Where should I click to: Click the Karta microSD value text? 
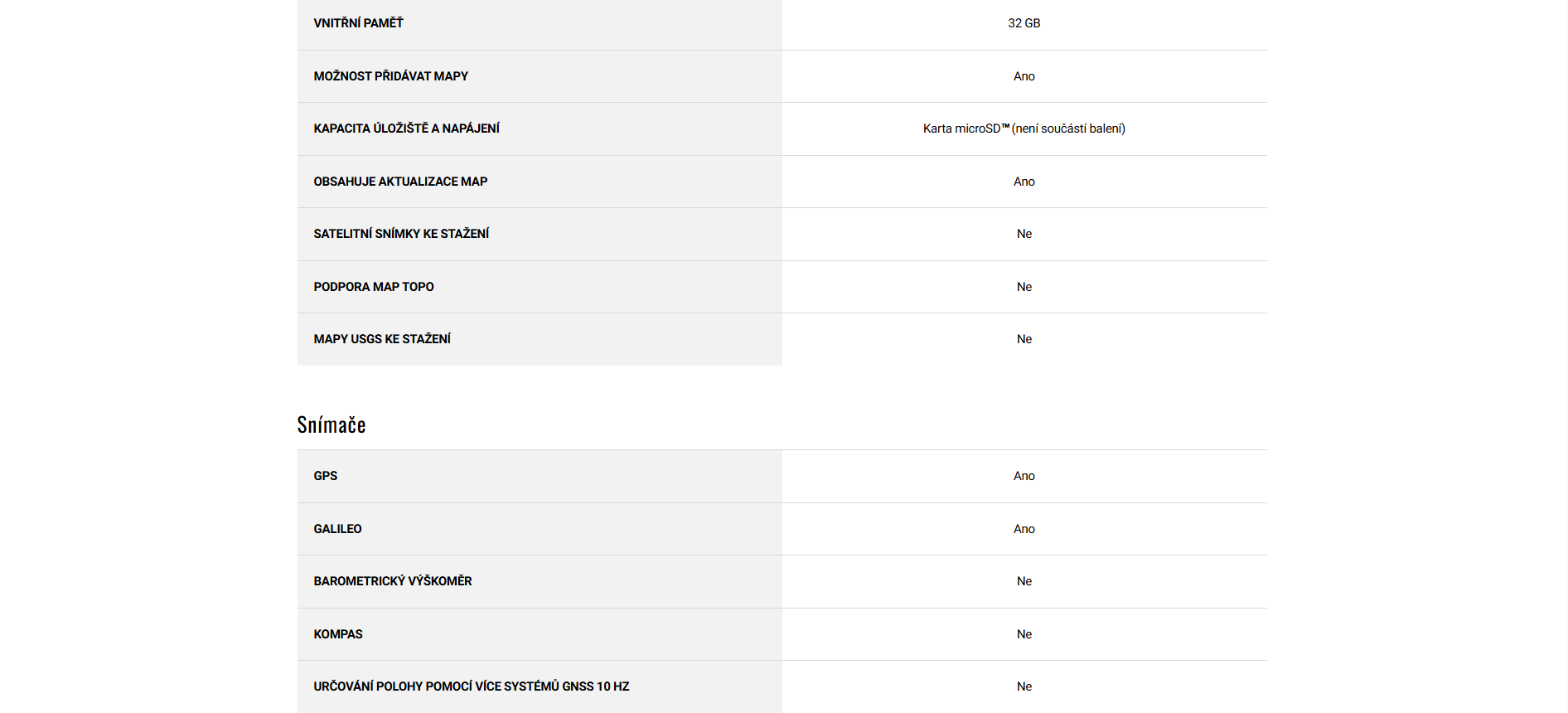pos(1024,129)
